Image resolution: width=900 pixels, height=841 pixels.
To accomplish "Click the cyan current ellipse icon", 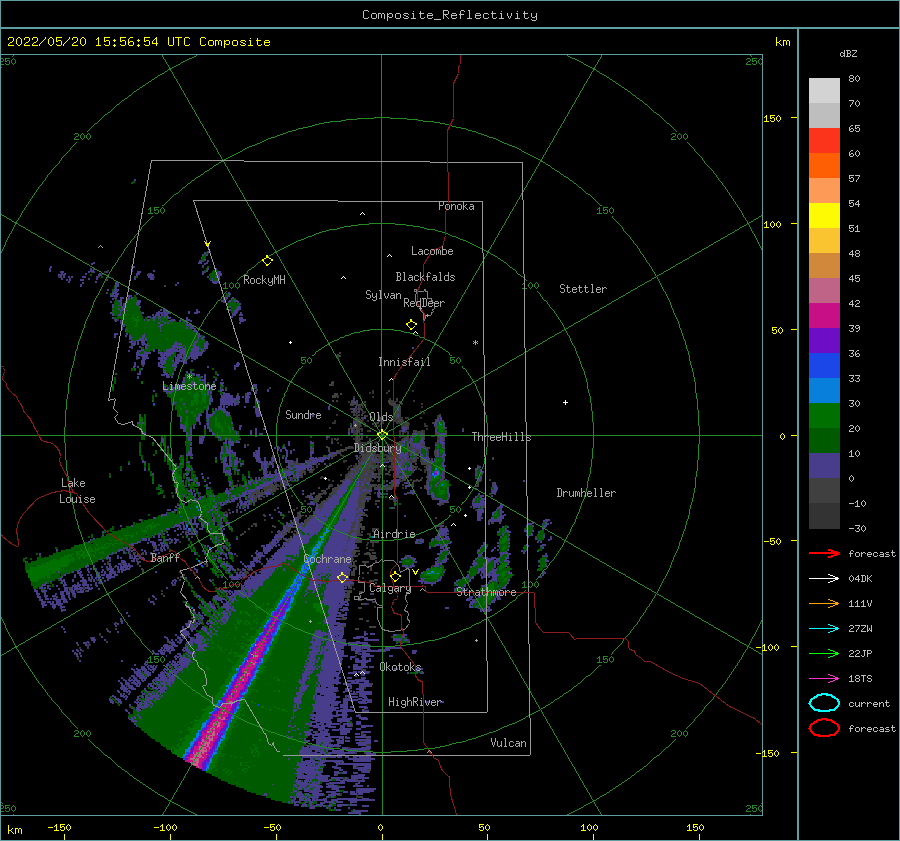I will 824,703.
